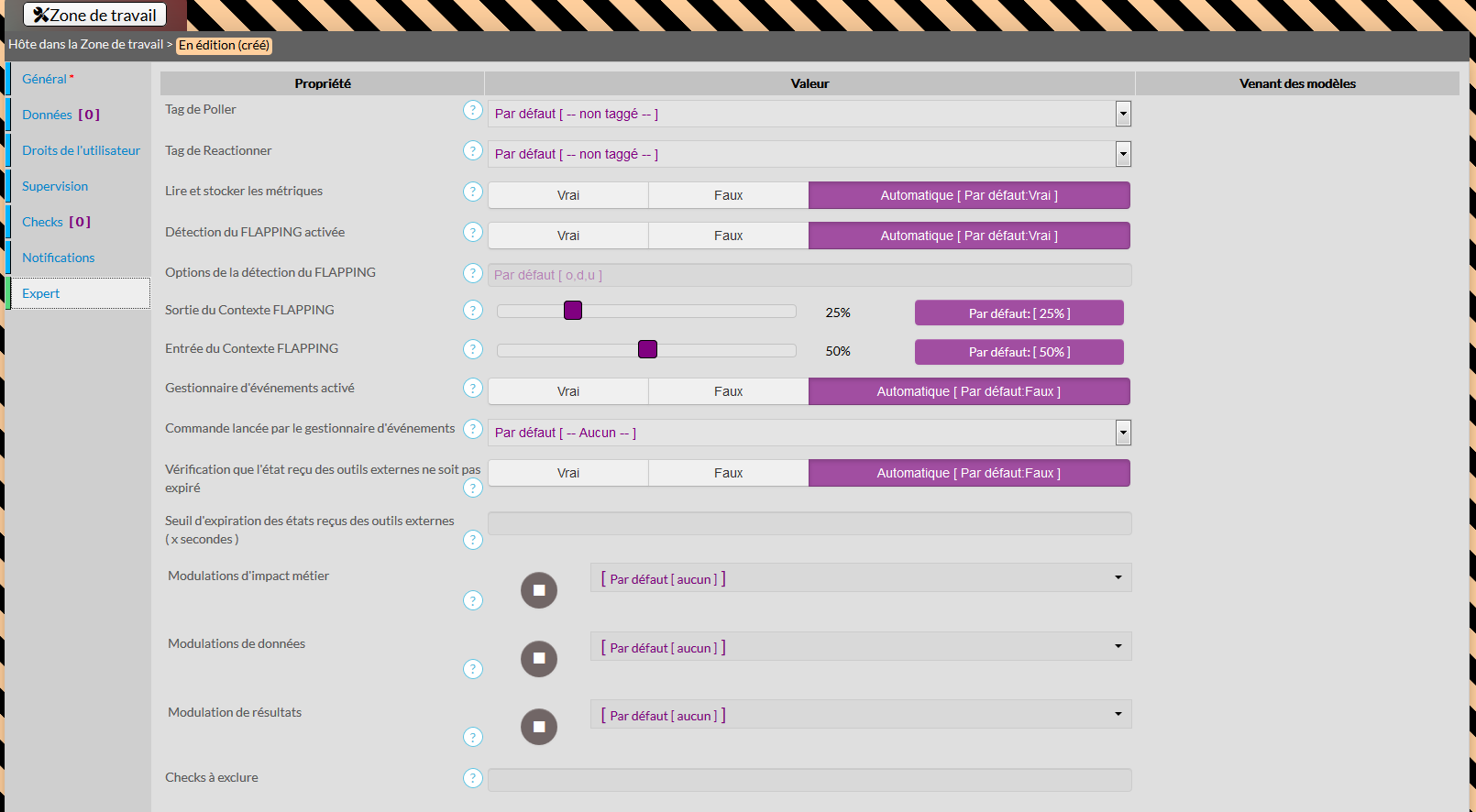Open help for Lire et stocker les métriques
The image size is (1476, 812).
[472, 192]
